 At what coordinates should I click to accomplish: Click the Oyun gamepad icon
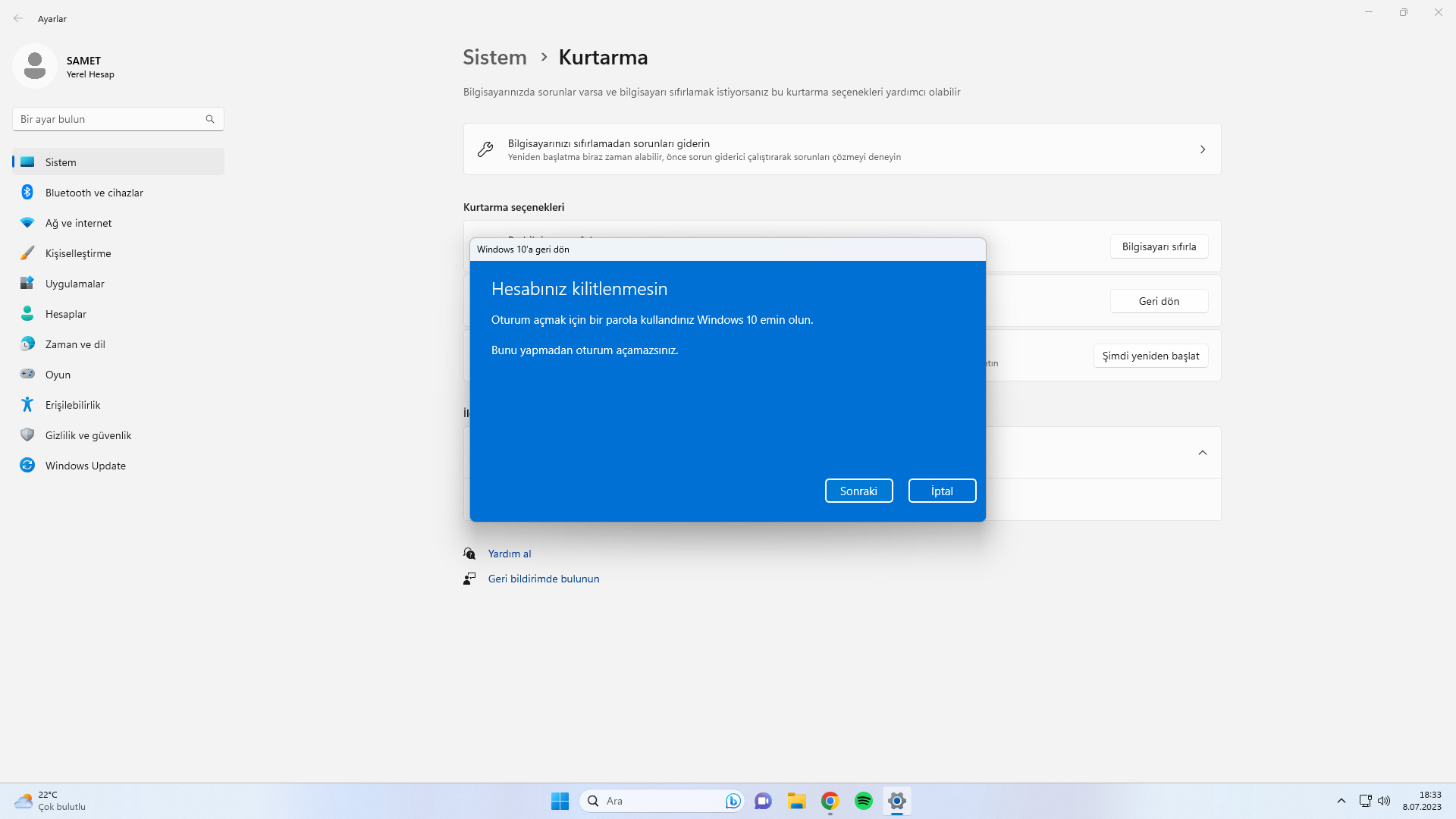[27, 375]
